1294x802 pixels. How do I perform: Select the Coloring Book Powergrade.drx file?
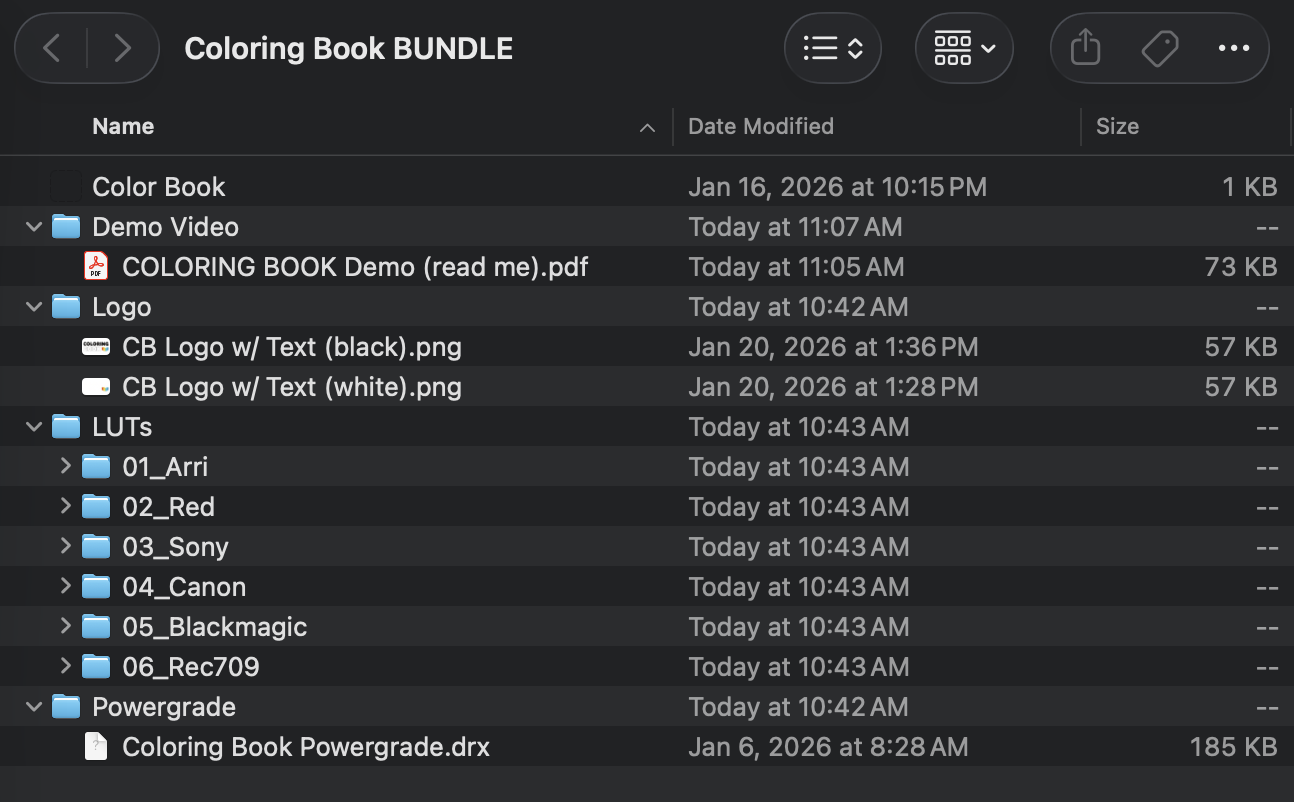pyautogui.click(x=305, y=746)
